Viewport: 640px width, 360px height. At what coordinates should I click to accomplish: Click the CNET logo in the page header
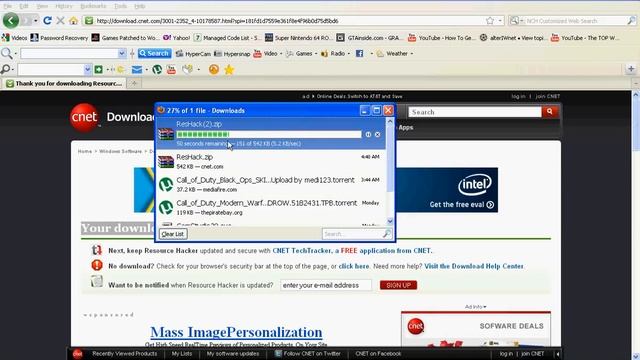tap(84, 118)
